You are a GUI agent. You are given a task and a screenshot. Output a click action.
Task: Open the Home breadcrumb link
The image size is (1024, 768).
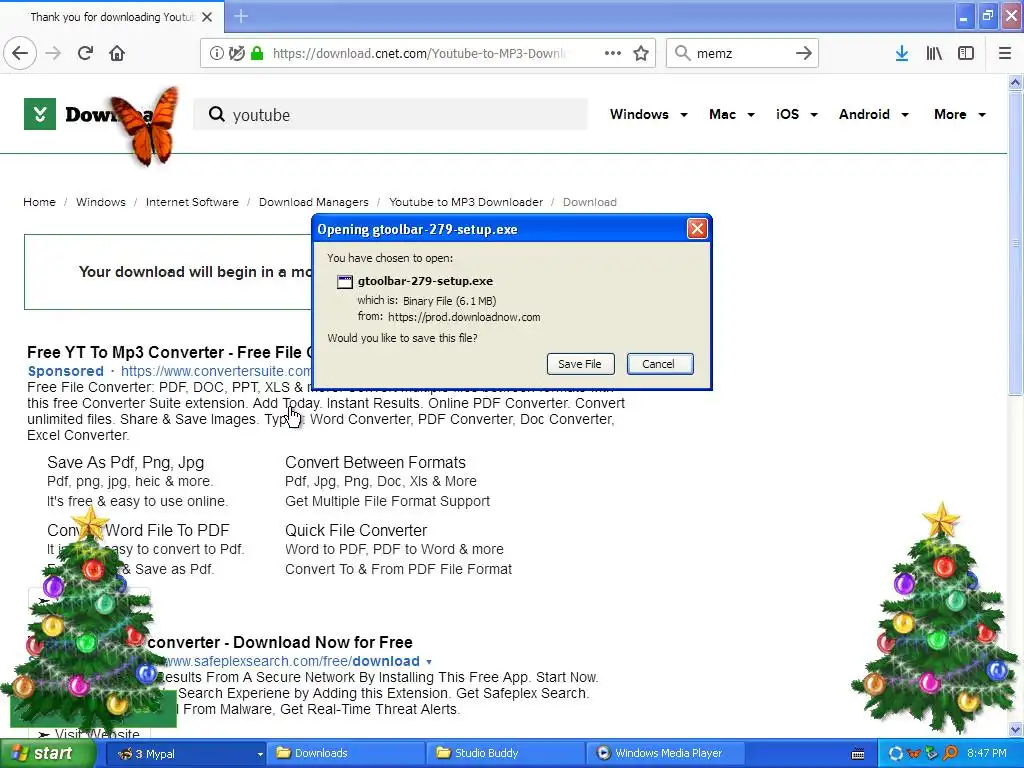39,202
